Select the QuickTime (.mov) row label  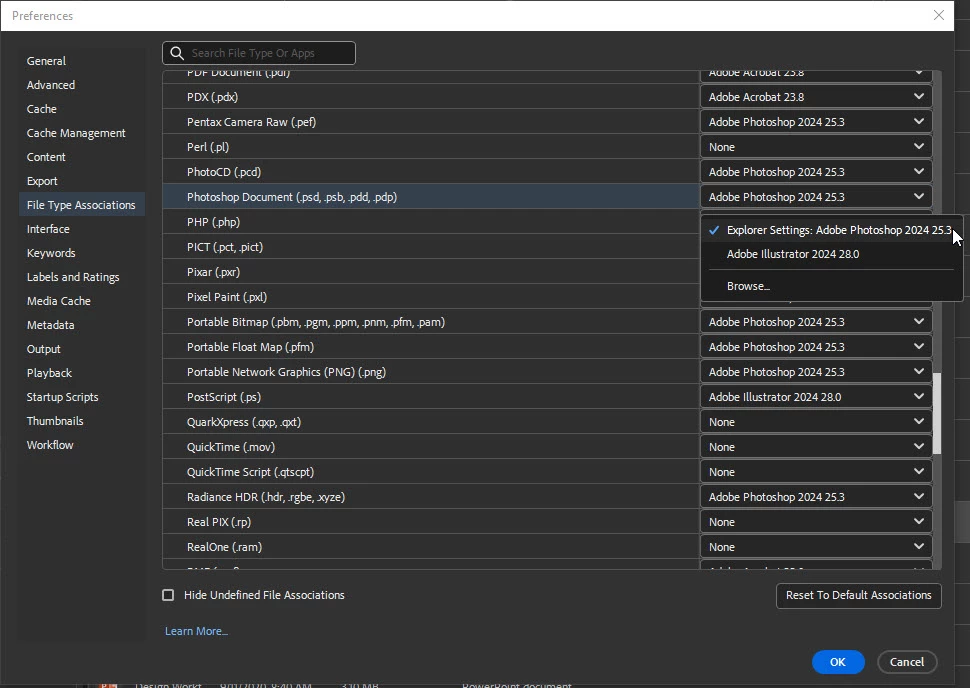(x=231, y=447)
